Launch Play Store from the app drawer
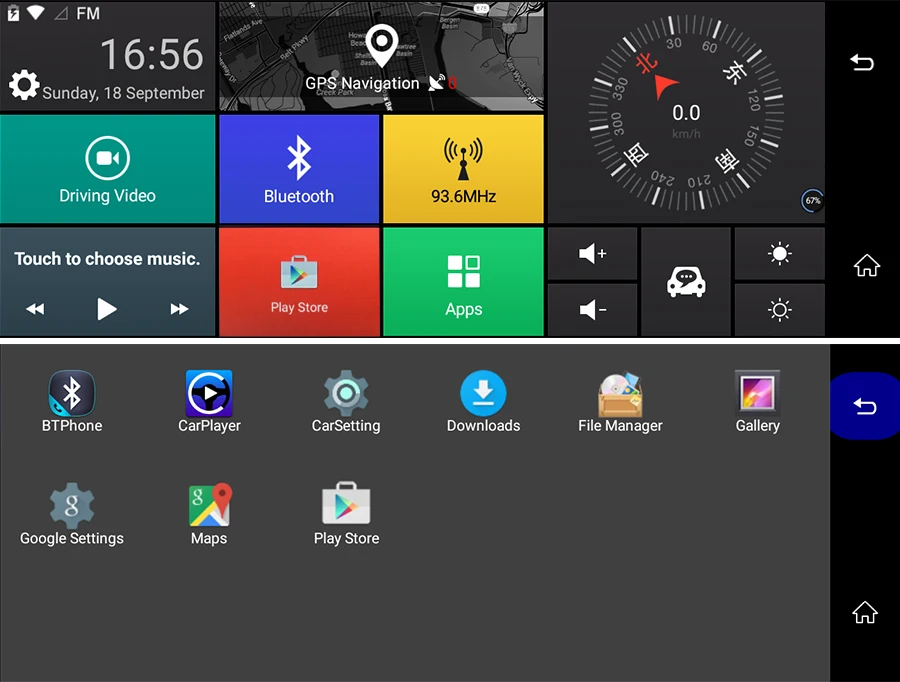 click(x=346, y=514)
